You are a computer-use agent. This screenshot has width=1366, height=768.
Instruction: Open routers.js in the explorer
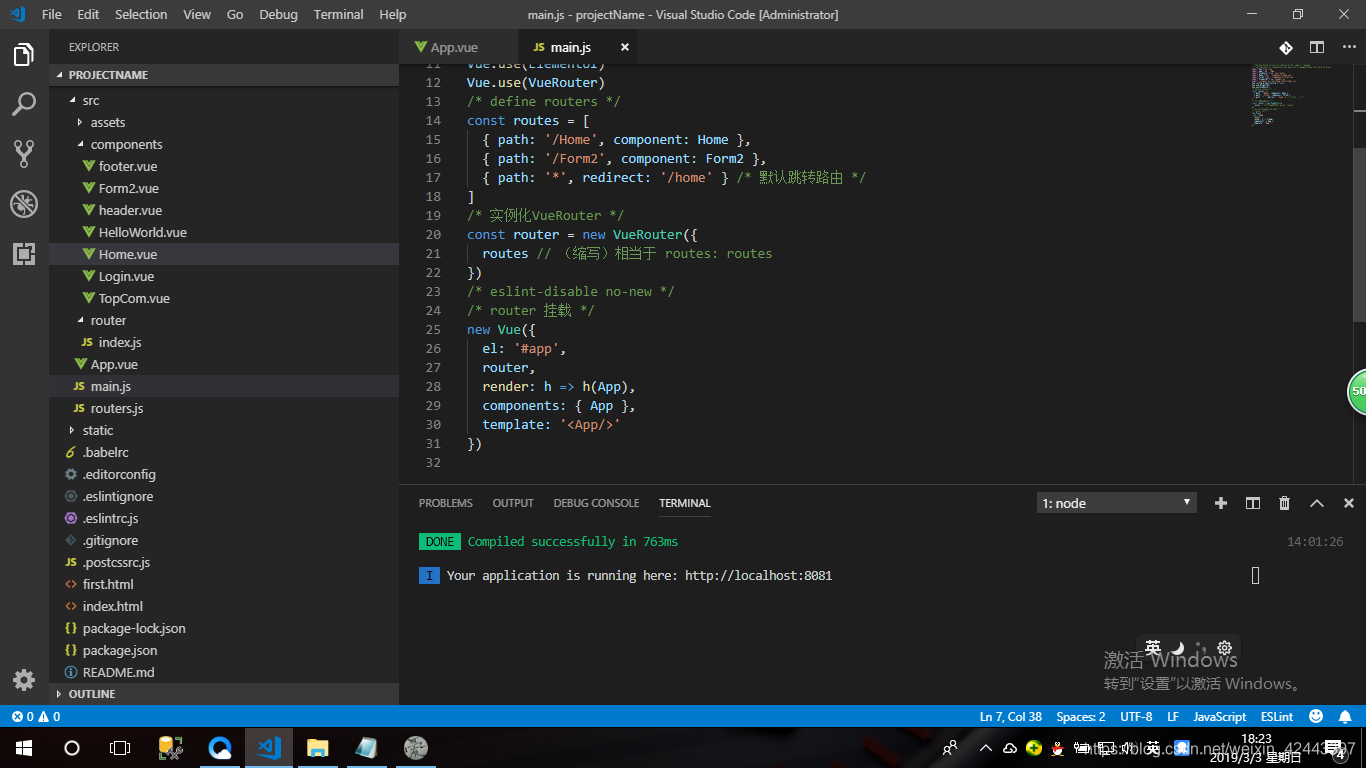pyautogui.click(x=224, y=408)
